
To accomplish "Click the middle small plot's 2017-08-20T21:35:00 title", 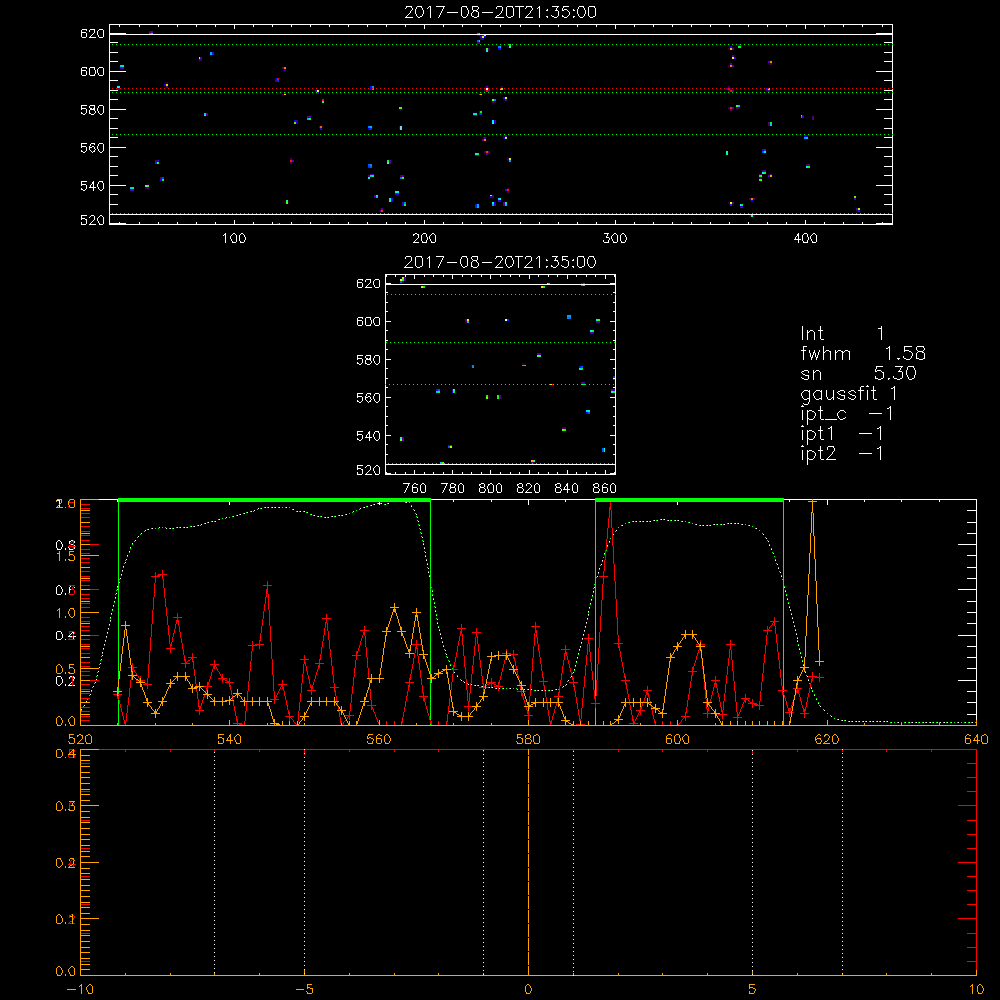I will (500, 262).
